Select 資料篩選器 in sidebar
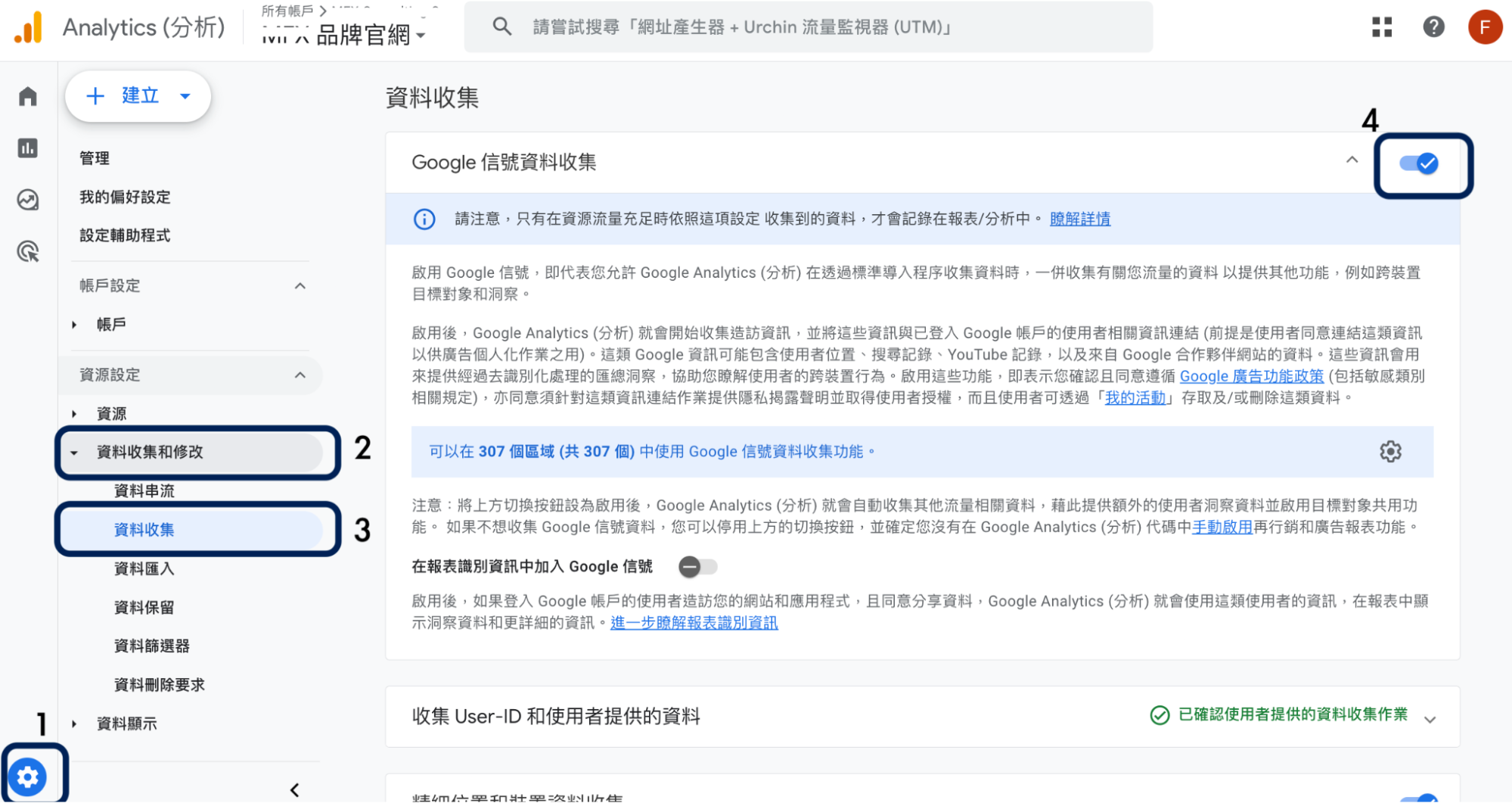The image size is (1512, 803). 151,646
